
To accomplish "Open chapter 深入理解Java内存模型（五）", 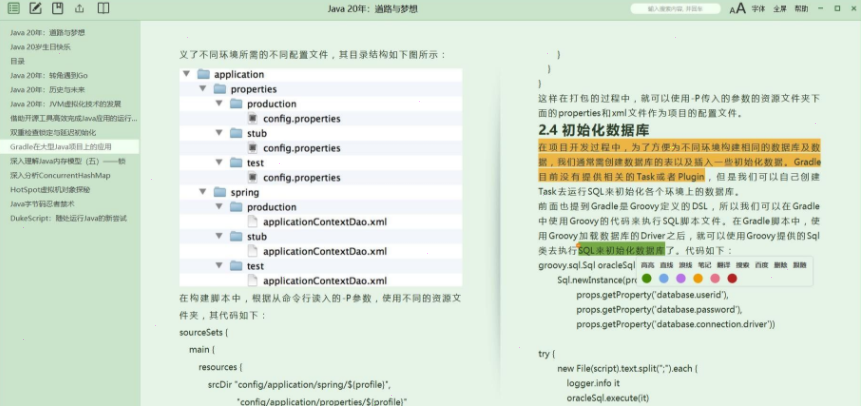I will coord(68,161).
